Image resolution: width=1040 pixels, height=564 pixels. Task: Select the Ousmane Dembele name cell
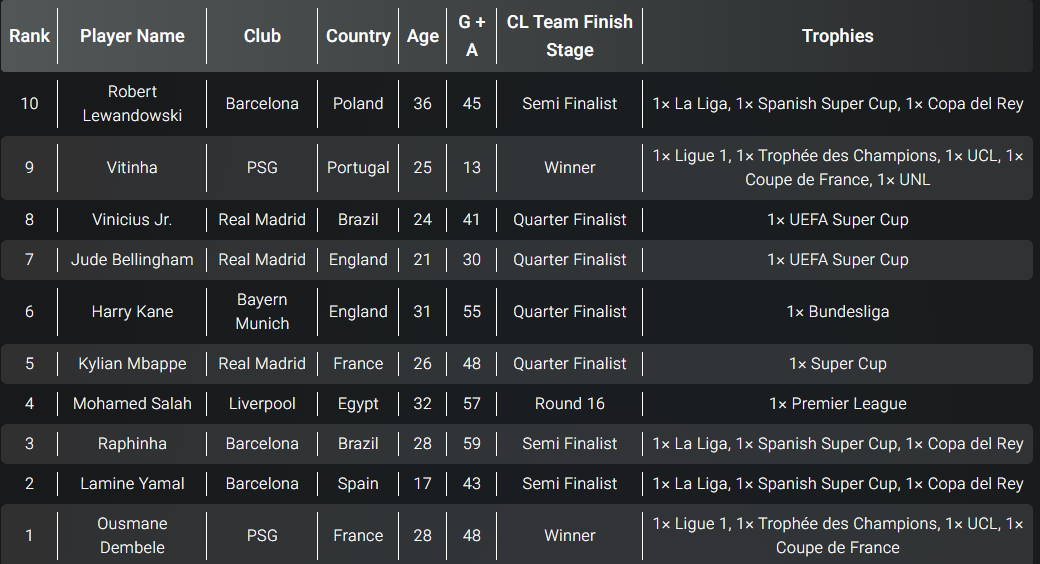[132, 535]
